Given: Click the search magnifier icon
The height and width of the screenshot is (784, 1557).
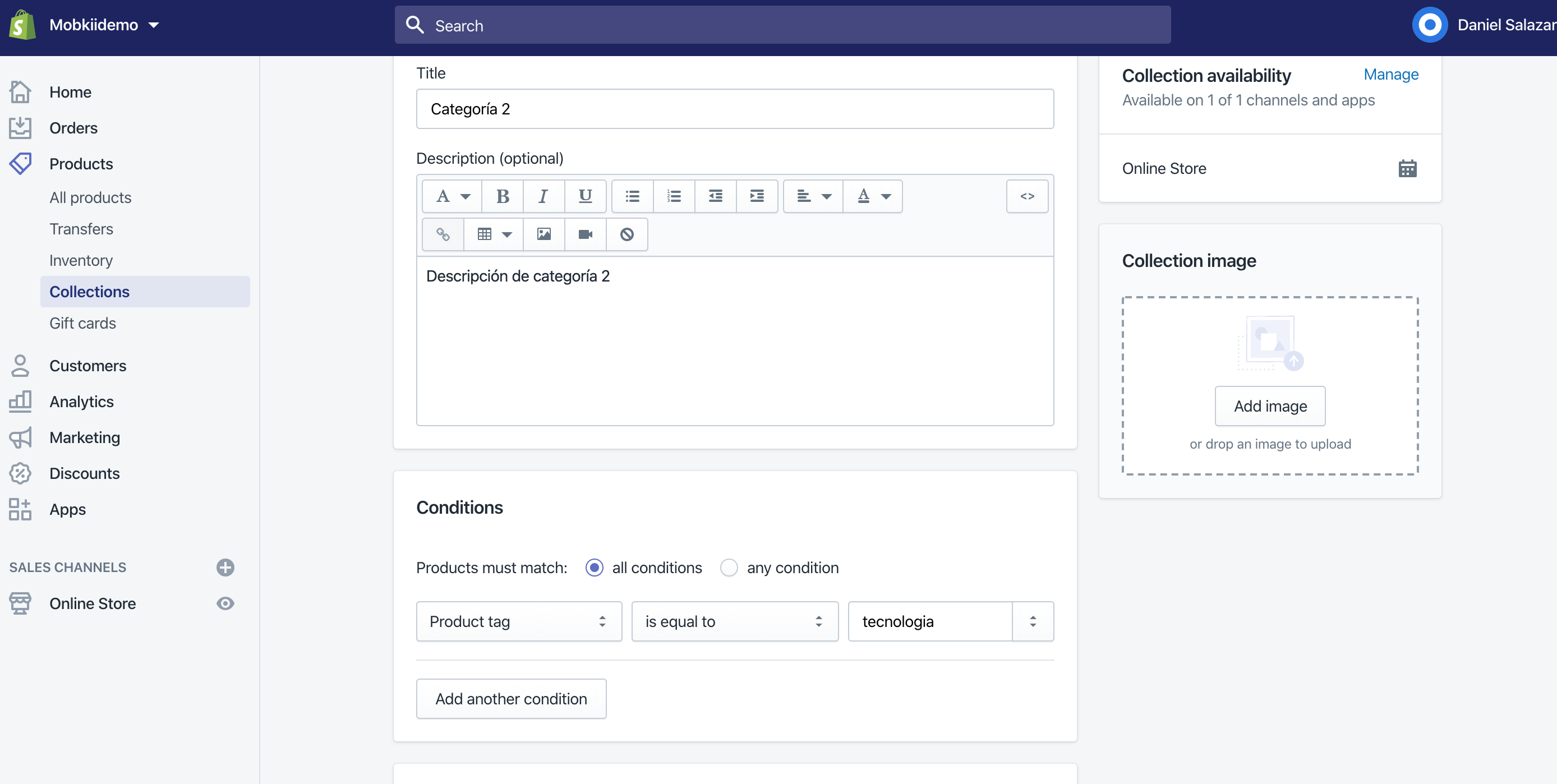Looking at the screenshot, I should pos(414,25).
